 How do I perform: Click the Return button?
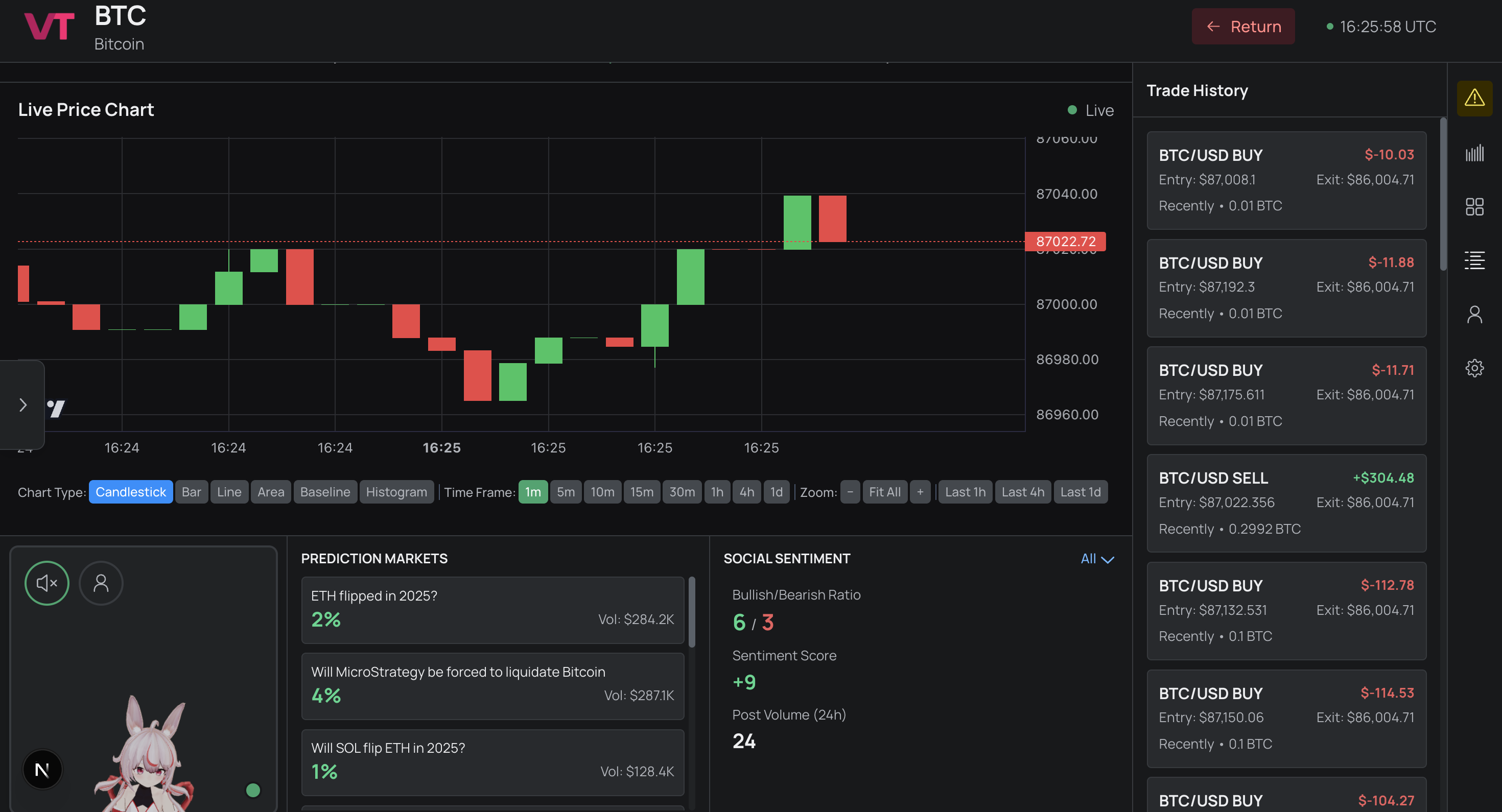[x=1242, y=27]
